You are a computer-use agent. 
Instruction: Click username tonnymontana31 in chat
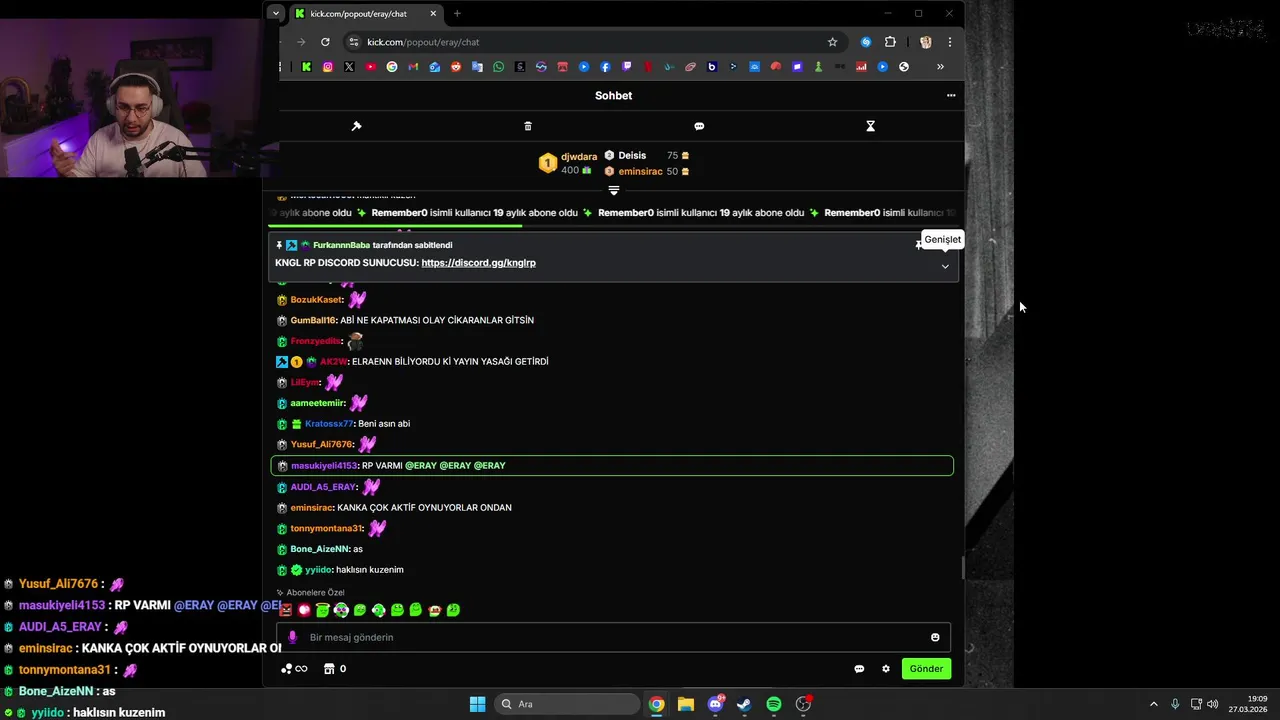pyautogui.click(x=326, y=528)
